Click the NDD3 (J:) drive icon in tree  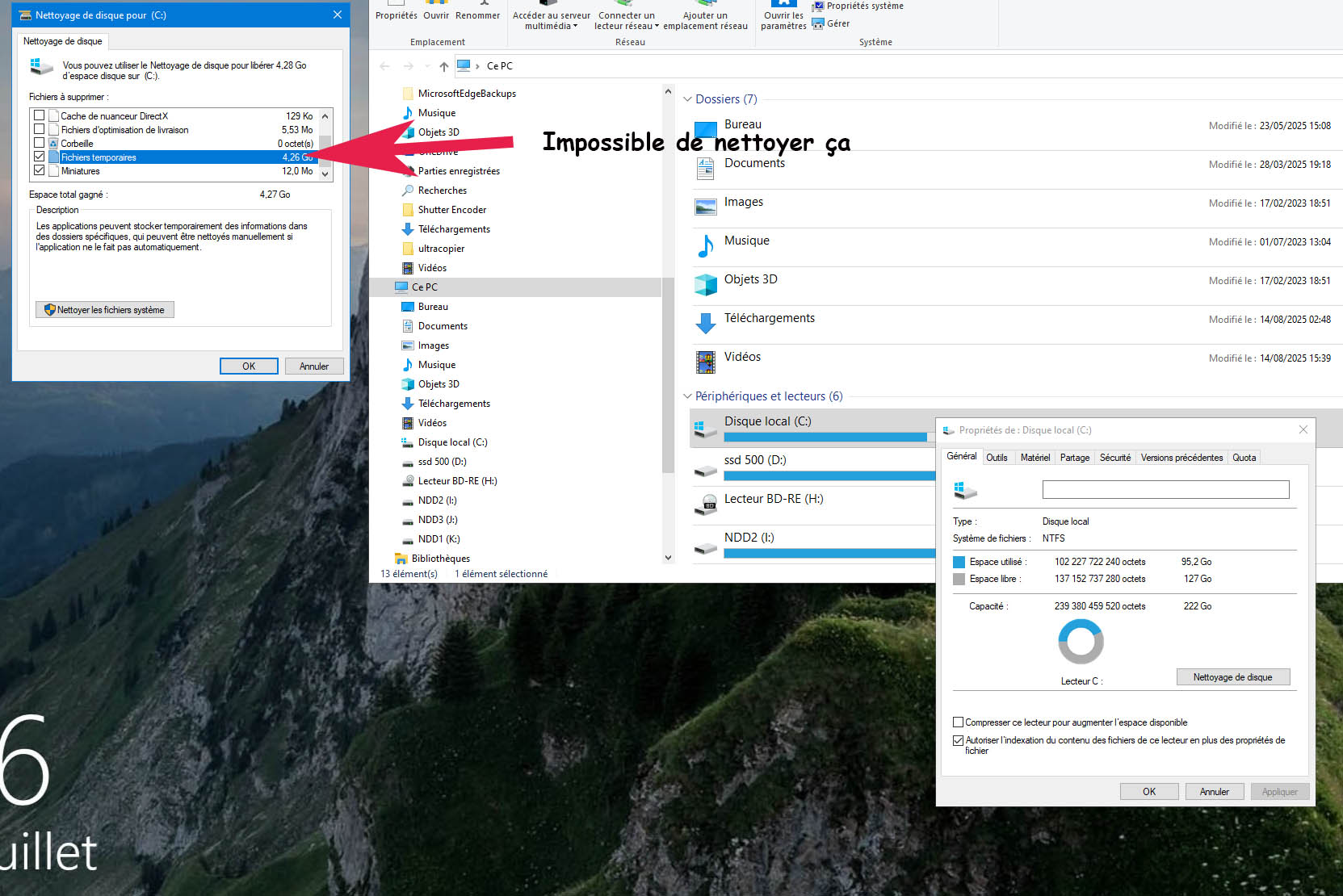(408, 521)
